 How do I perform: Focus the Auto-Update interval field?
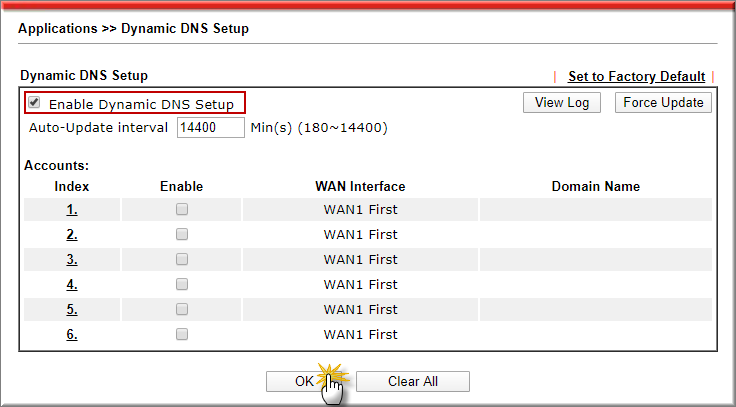[210, 128]
